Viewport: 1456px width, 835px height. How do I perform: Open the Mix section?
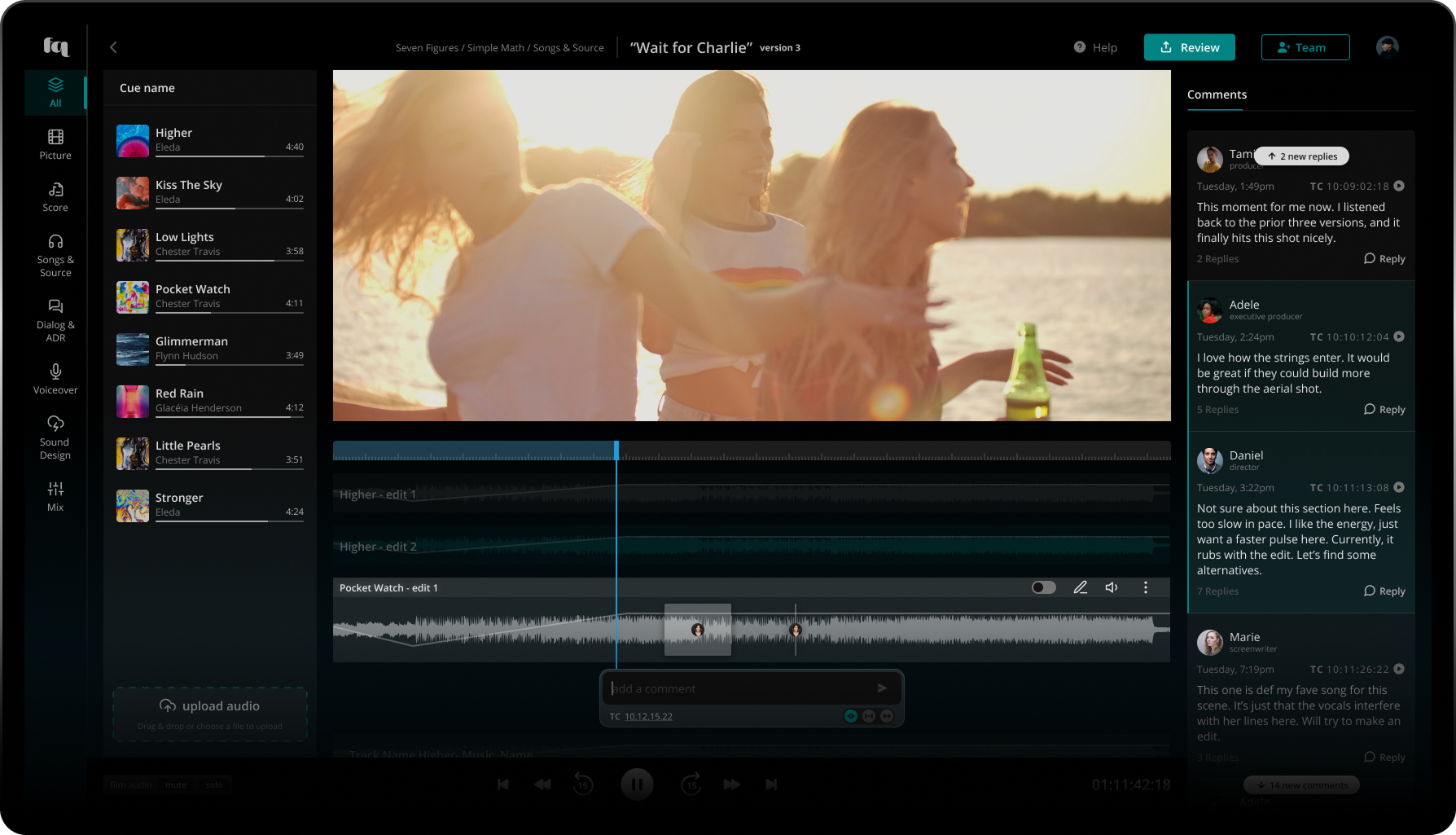(55, 495)
